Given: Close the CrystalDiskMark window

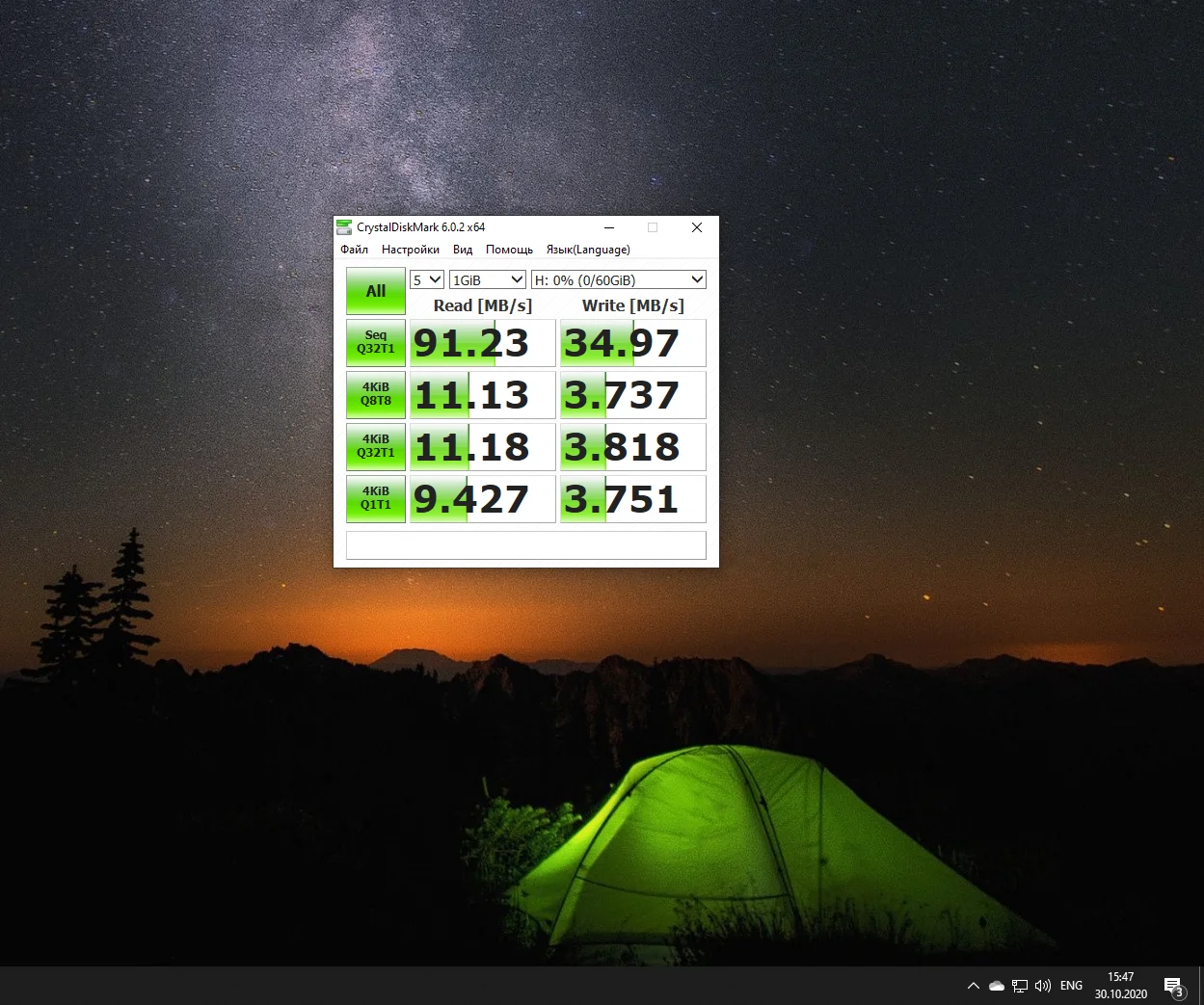Looking at the screenshot, I should (697, 227).
